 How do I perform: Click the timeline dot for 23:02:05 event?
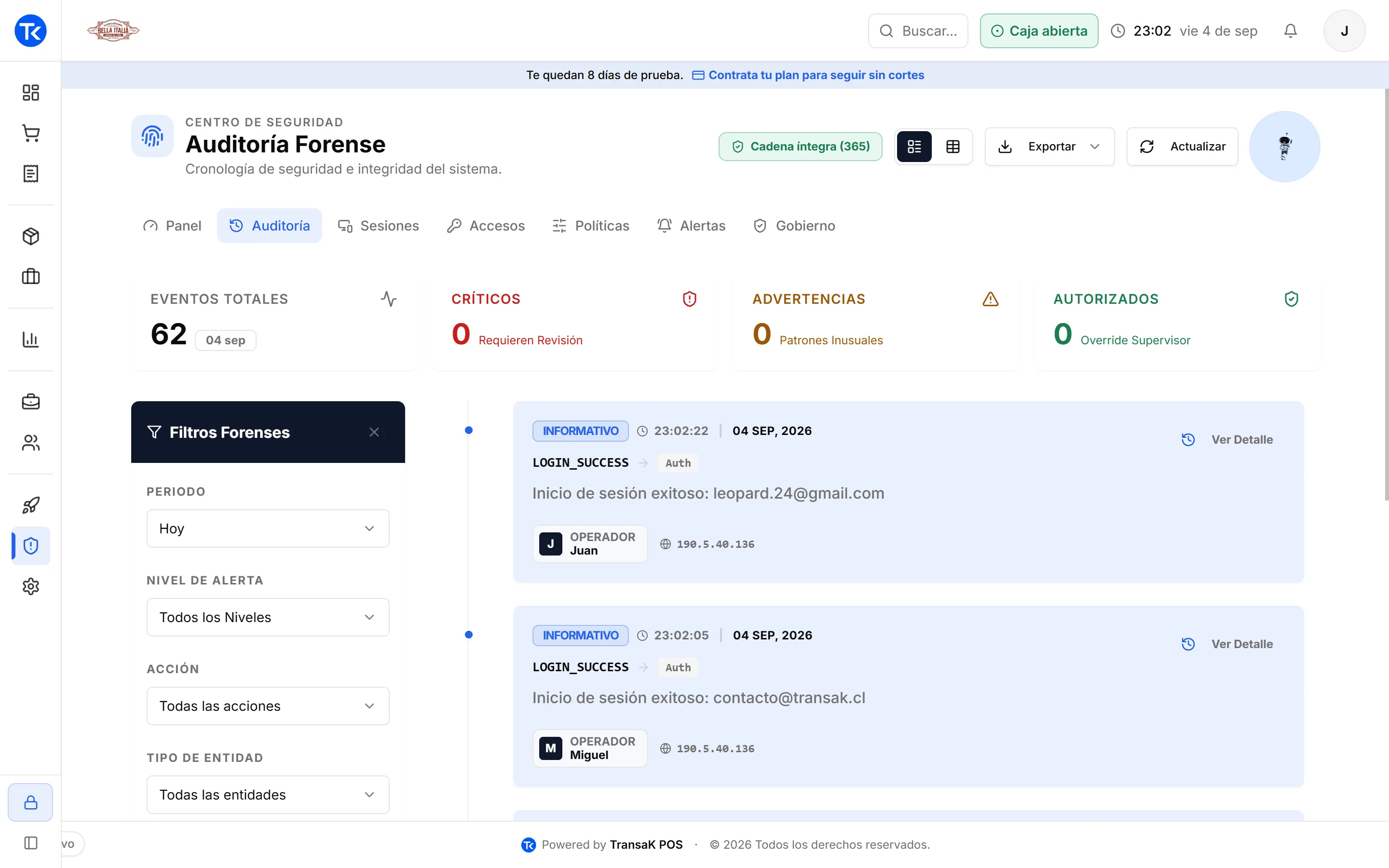click(469, 634)
